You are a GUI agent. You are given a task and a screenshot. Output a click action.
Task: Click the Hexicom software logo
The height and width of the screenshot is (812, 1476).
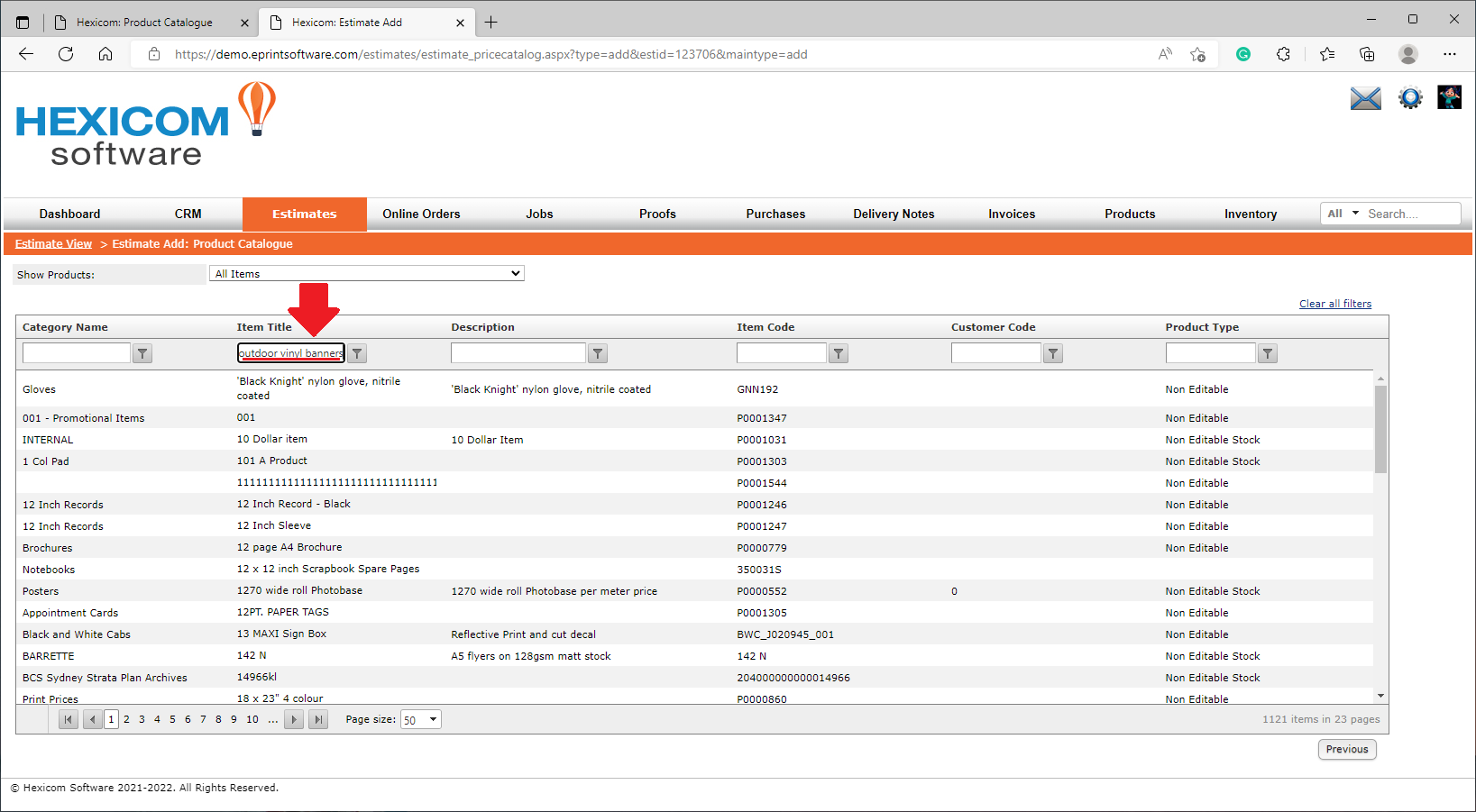(x=145, y=123)
